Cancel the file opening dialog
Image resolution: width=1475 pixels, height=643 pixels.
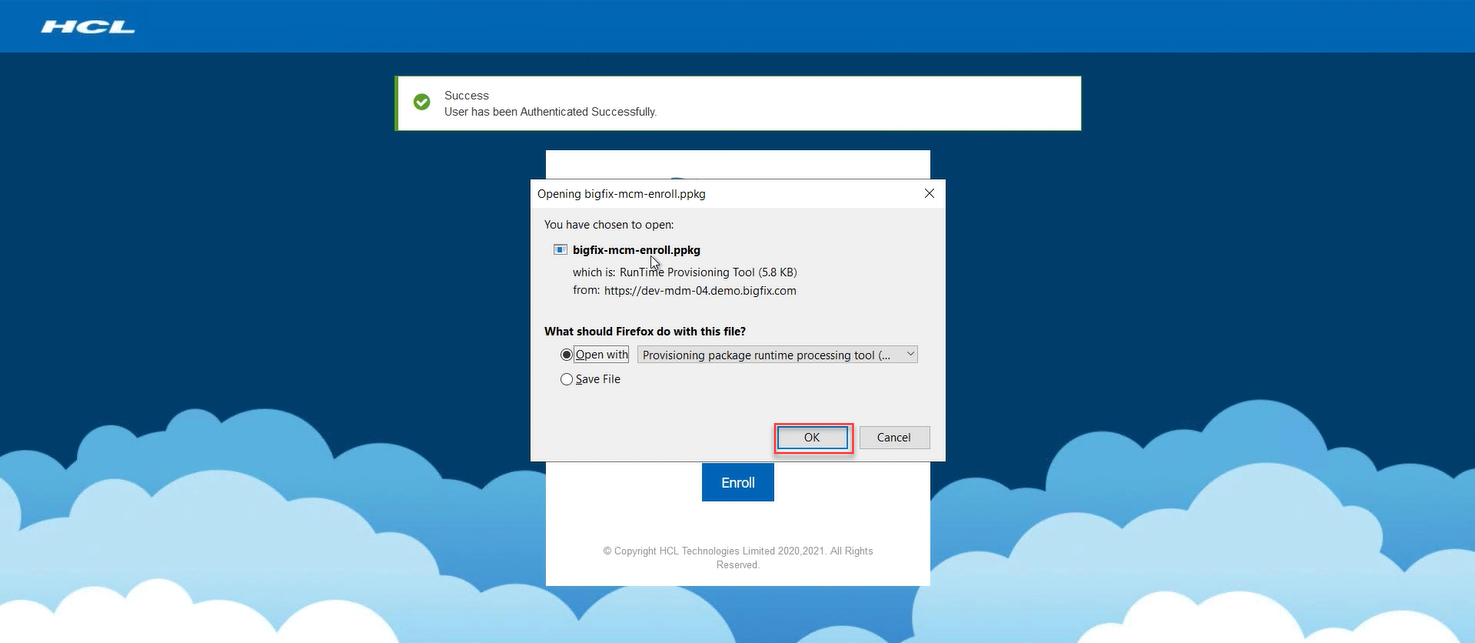(x=894, y=437)
